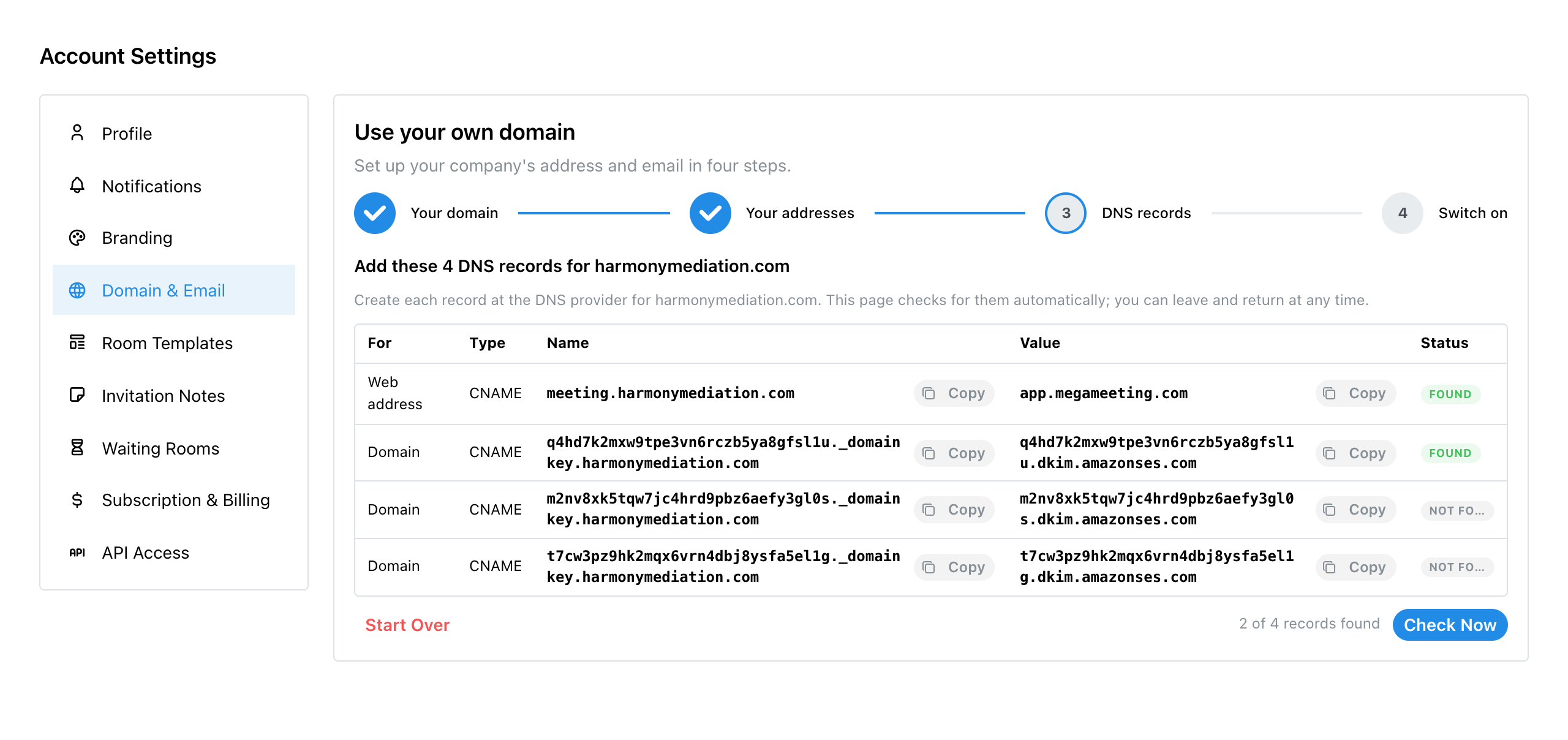Click the Room Templates layout icon
This screenshot has height=740, width=1568.
coord(77,342)
